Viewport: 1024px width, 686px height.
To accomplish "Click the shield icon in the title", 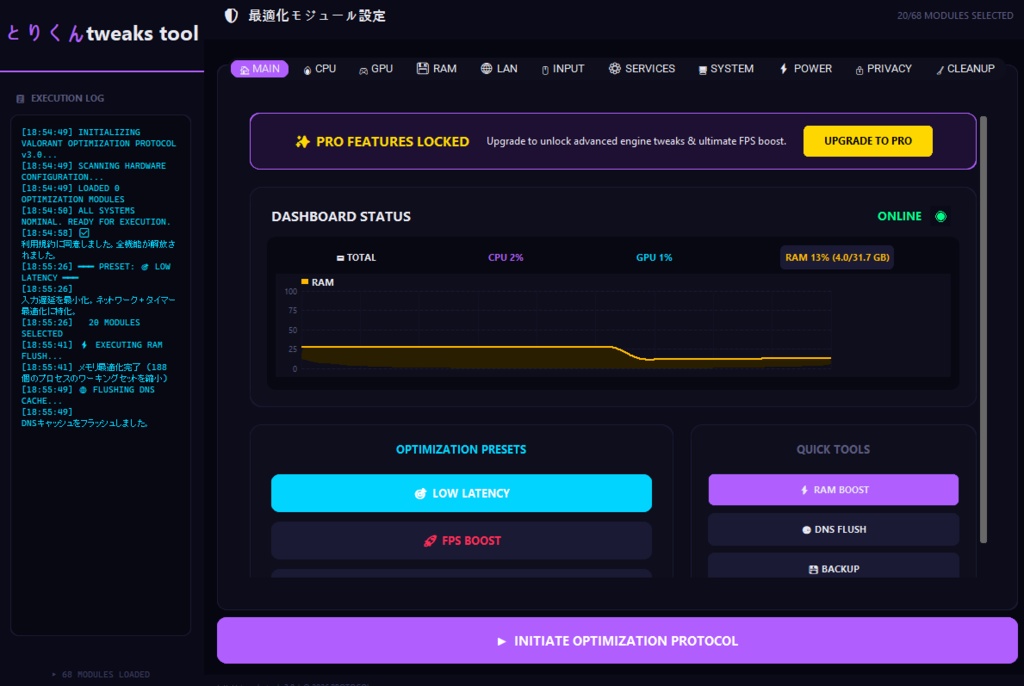I will click(231, 16).
